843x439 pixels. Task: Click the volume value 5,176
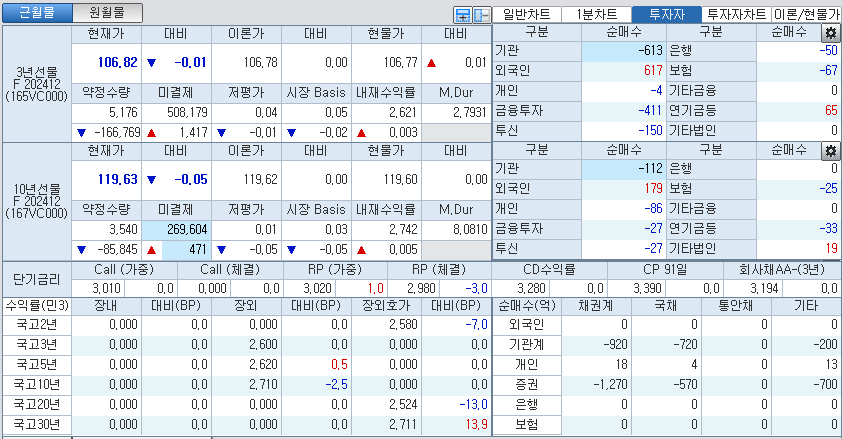point(123,112)
